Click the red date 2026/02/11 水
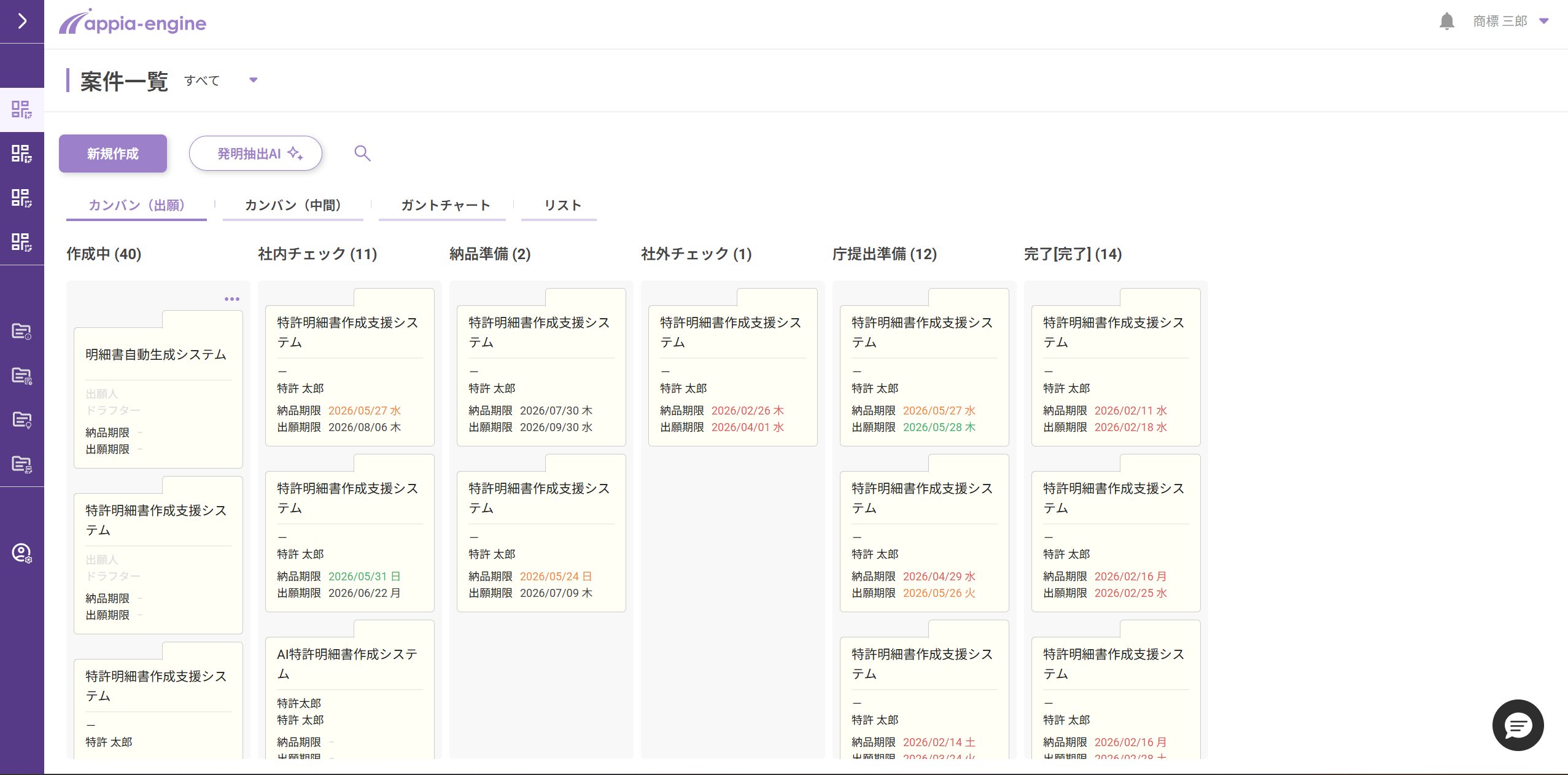1568x775 pixels. (x=1131, y=411)
